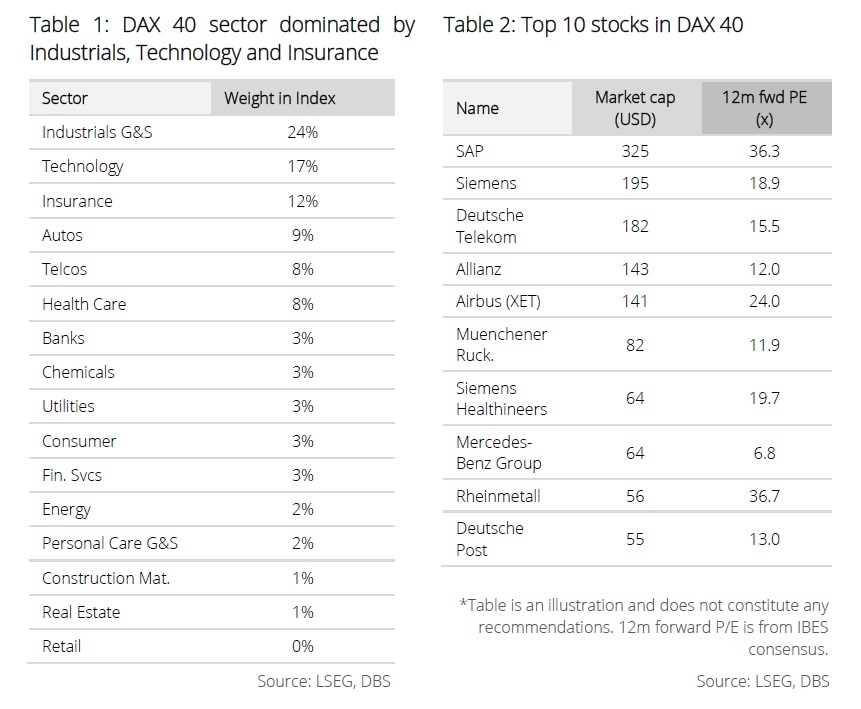Click the Siemens market cap value 195
This screenshot has height=709, width=861.
634,183
